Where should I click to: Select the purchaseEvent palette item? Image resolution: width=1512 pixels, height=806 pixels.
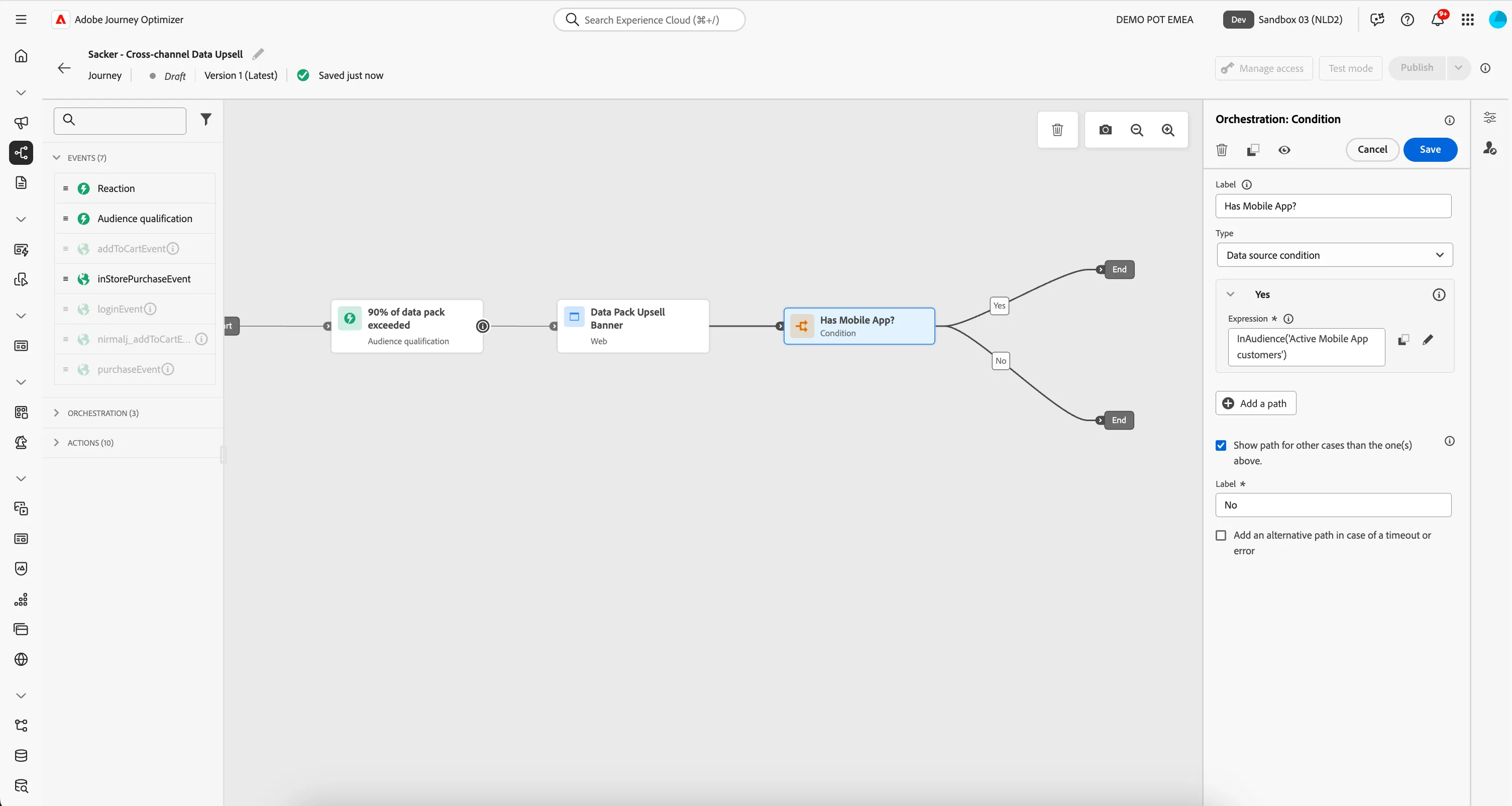[x=135, y=369]
